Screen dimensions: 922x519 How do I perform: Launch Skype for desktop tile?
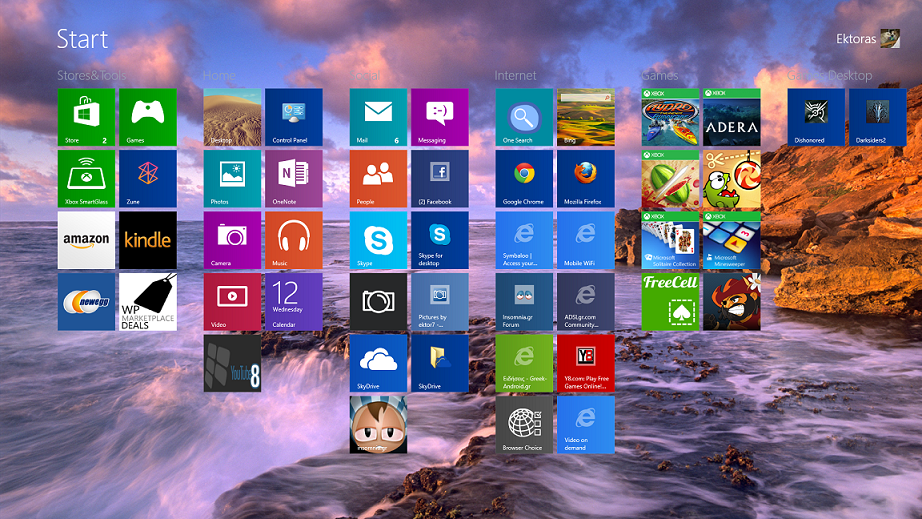click(x=439, y=240)
